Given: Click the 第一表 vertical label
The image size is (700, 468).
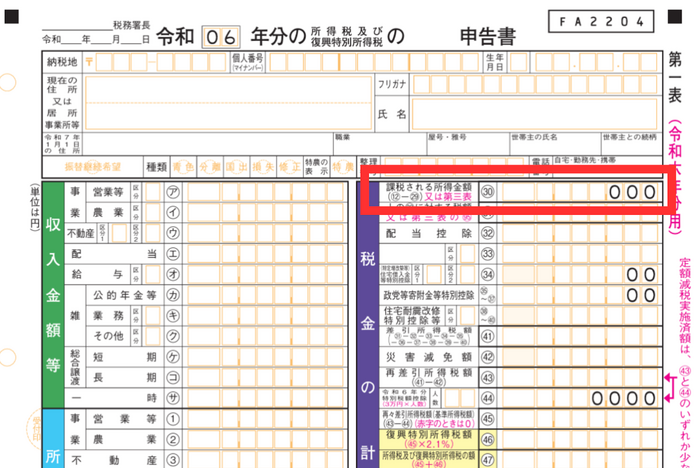Looking at the screenshot, I should click(675, 77).
